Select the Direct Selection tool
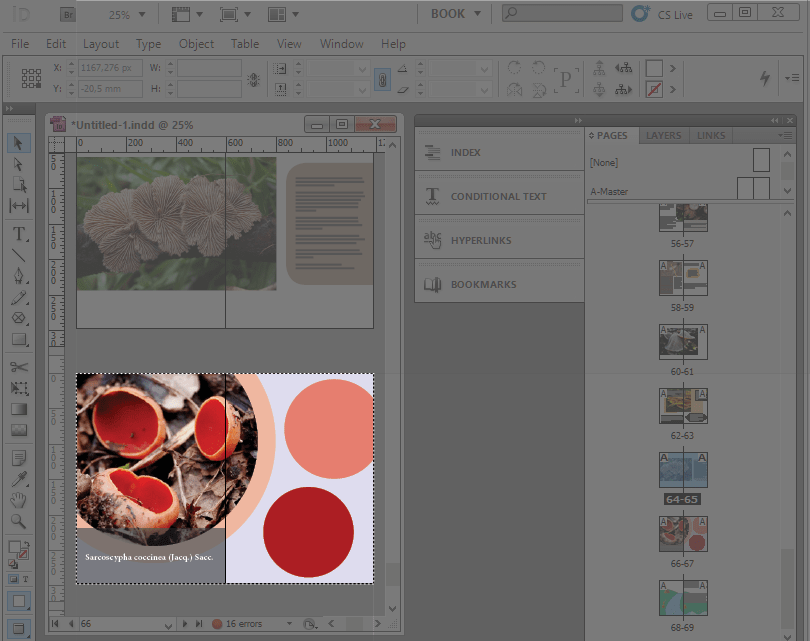This screenshot has width=810, height=641. coord(19,164)
